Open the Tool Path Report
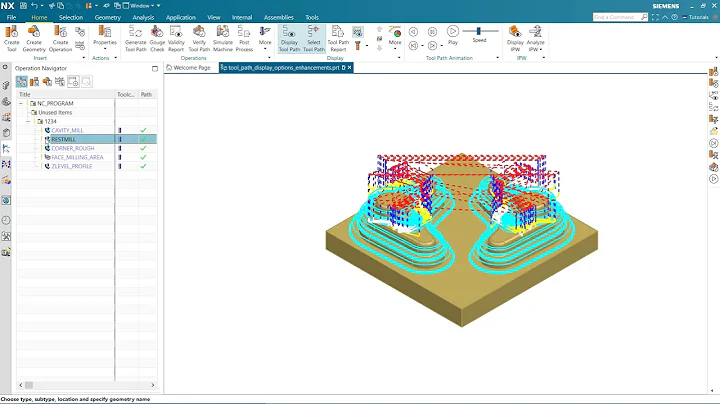The width and height of the screenshot is (720, 404). coord(338,39)
